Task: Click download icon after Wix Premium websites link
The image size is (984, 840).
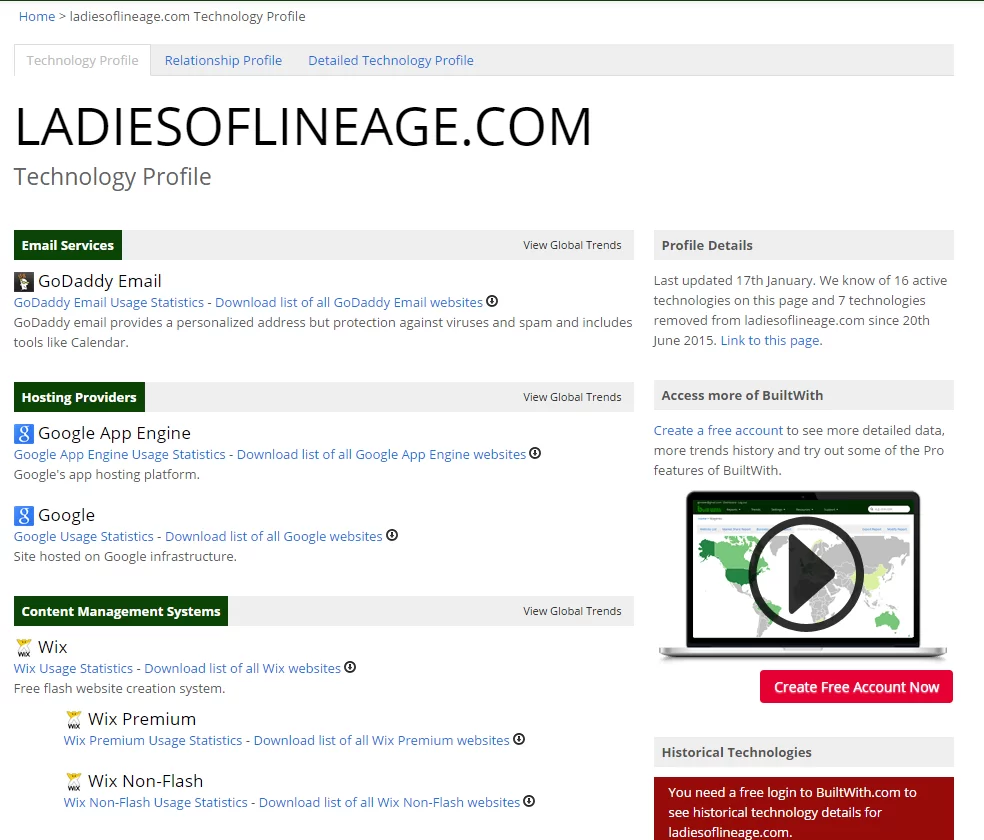Action: [518, 739]
